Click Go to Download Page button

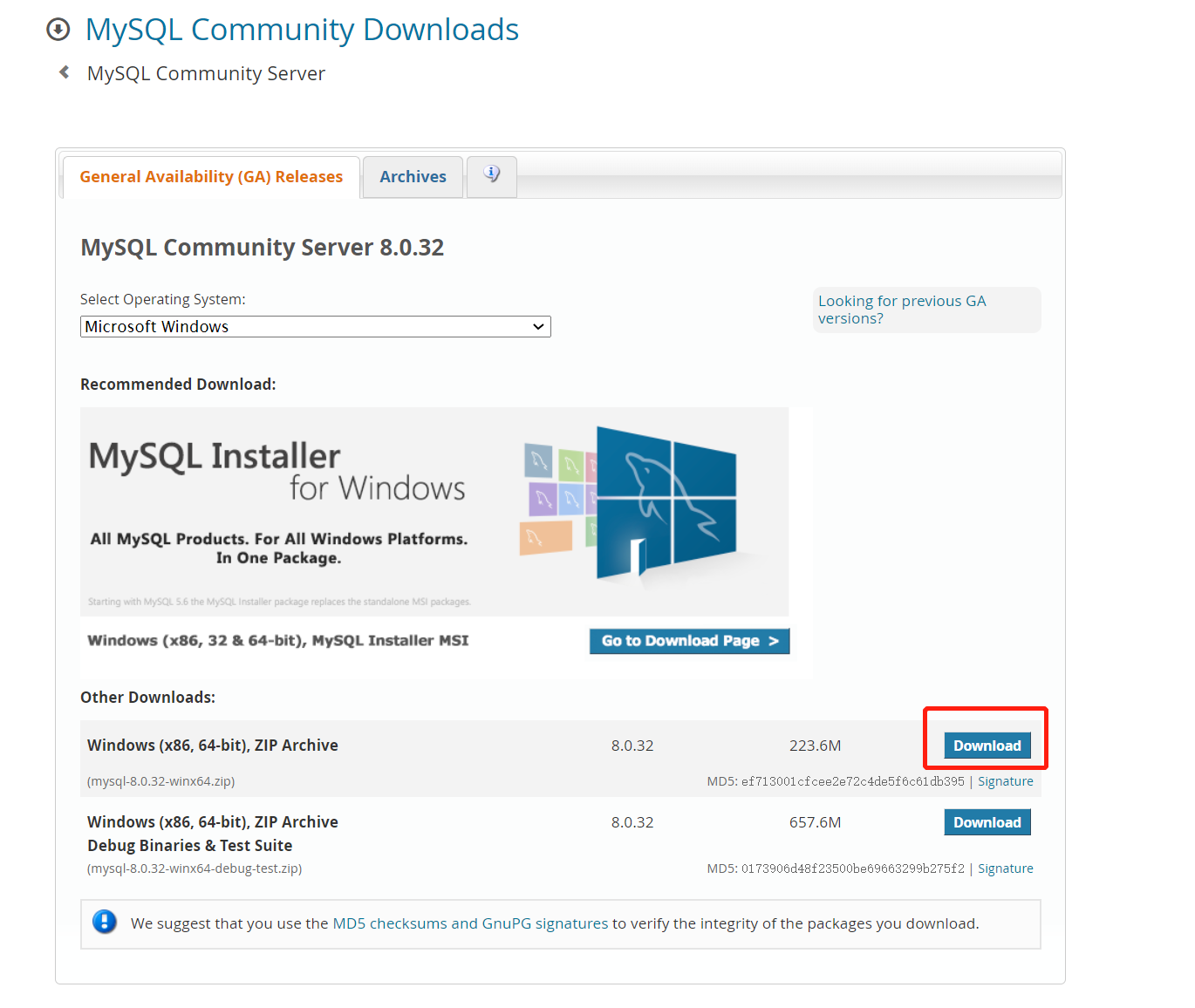click(x=689, y=641)
